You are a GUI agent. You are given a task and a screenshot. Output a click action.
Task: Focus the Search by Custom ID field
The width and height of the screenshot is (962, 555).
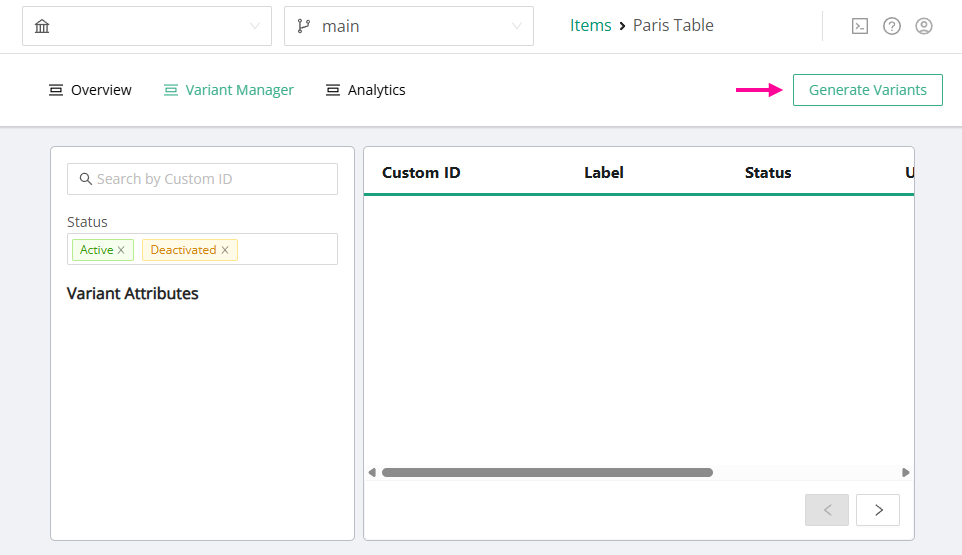tap(212, 179)
